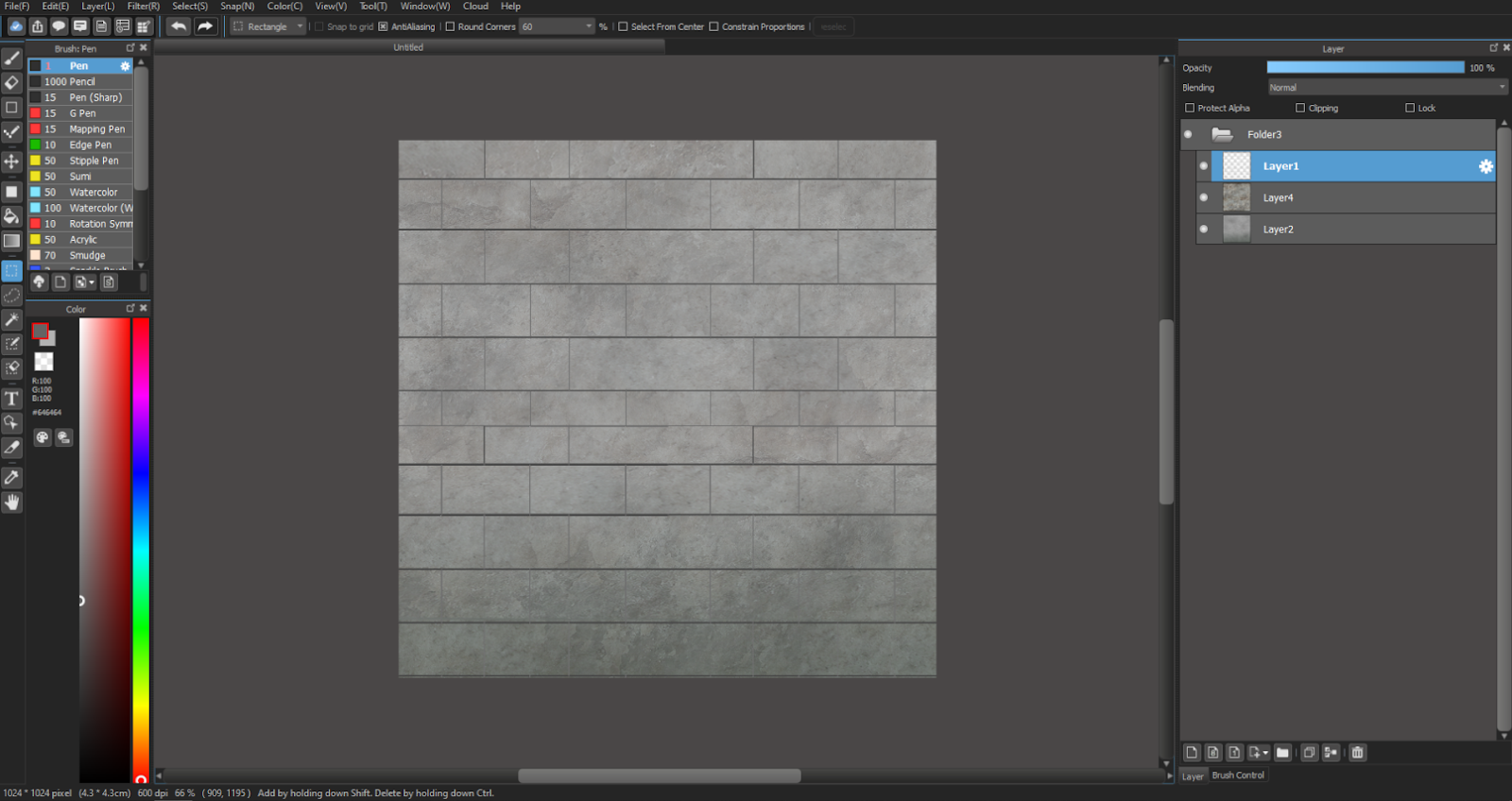
Task: Hide Layer4 using its visibility dot
Action: [x=1203, y=197]
